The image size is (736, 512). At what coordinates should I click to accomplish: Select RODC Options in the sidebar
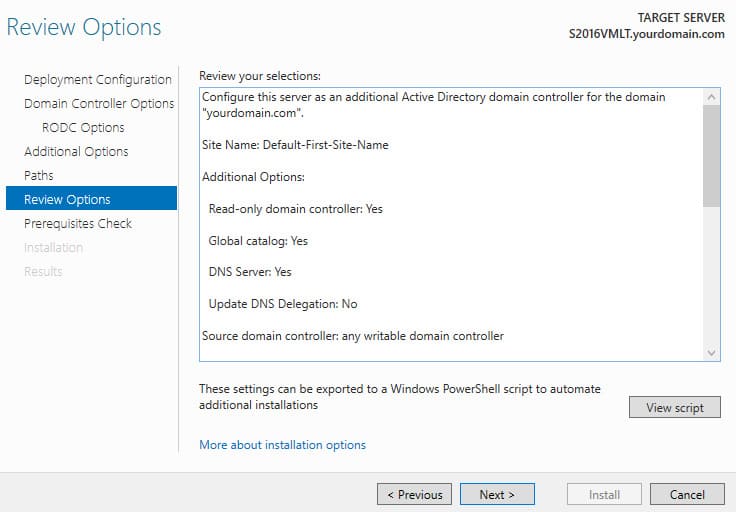(x=83, y=128)
